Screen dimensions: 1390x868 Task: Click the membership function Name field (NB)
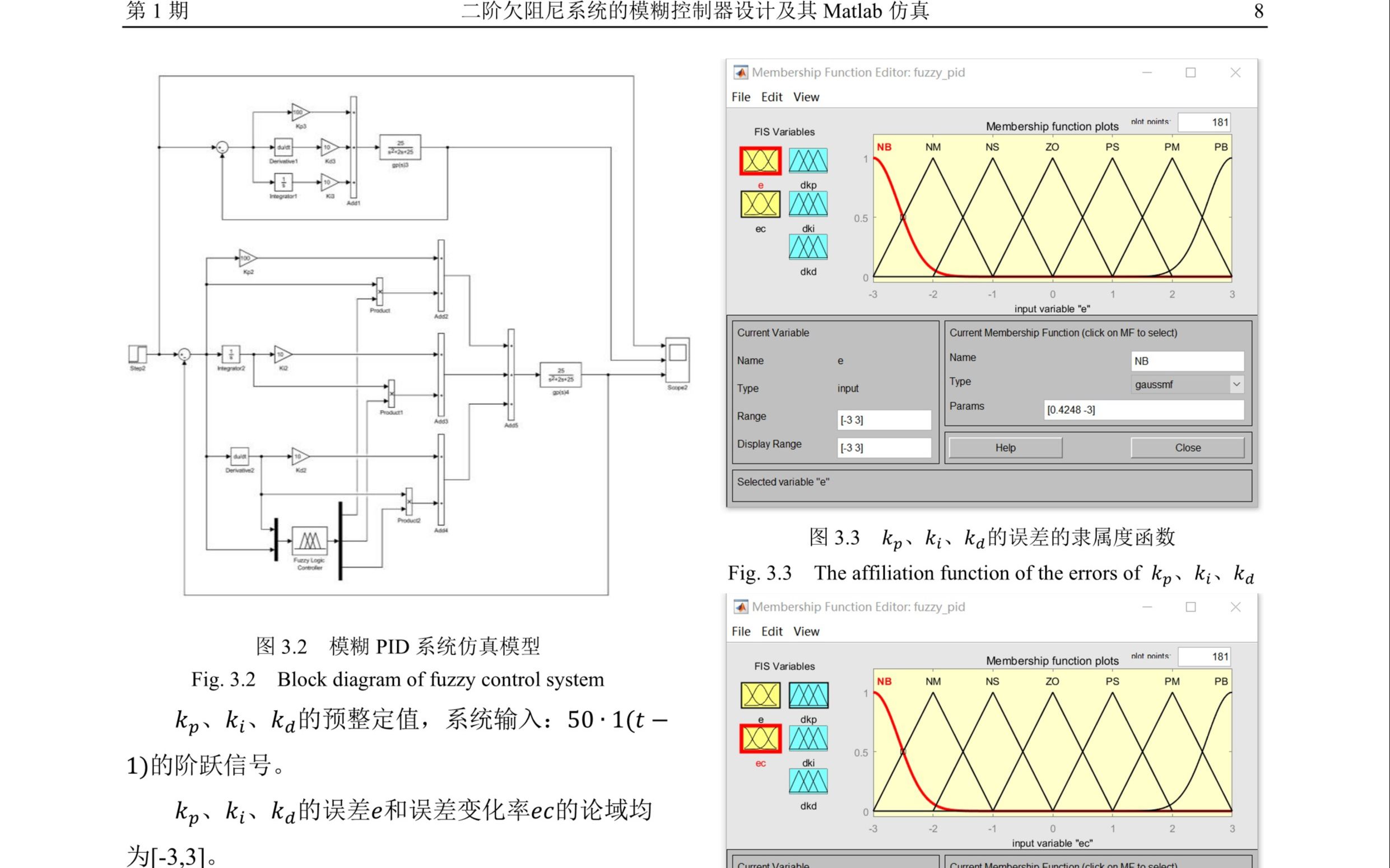1187,361
